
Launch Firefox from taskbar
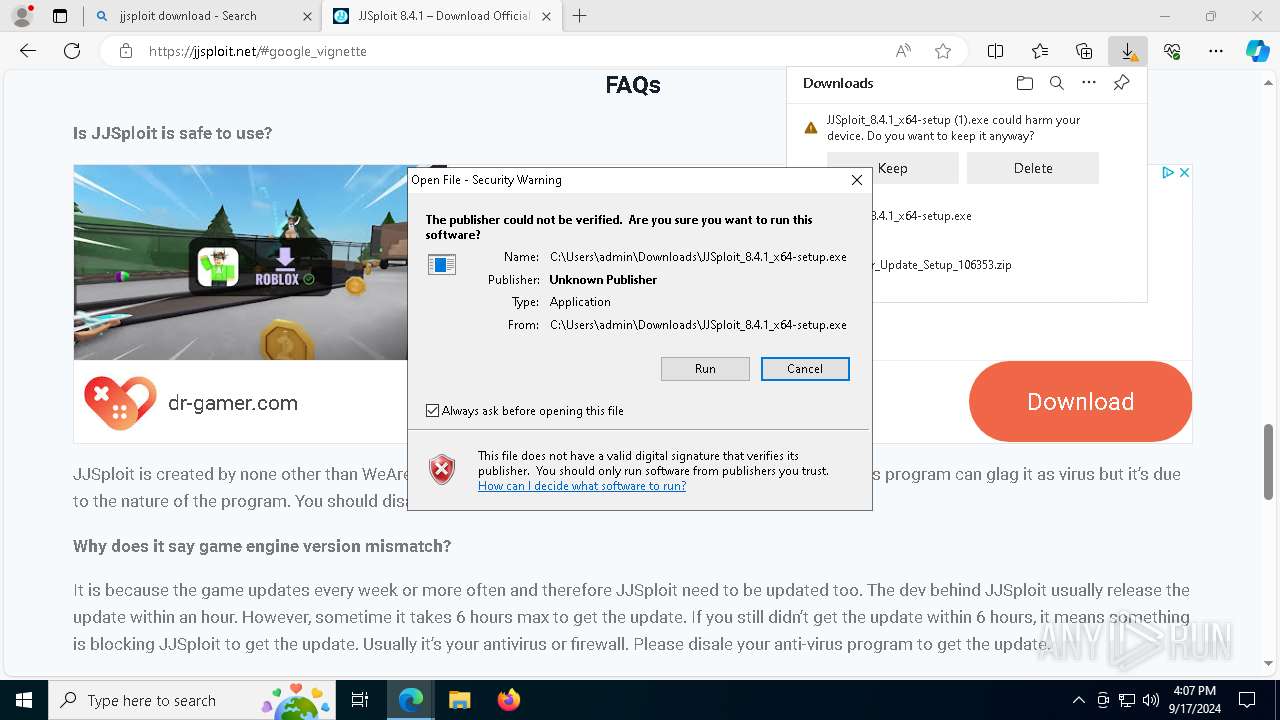tap(508, 700)
